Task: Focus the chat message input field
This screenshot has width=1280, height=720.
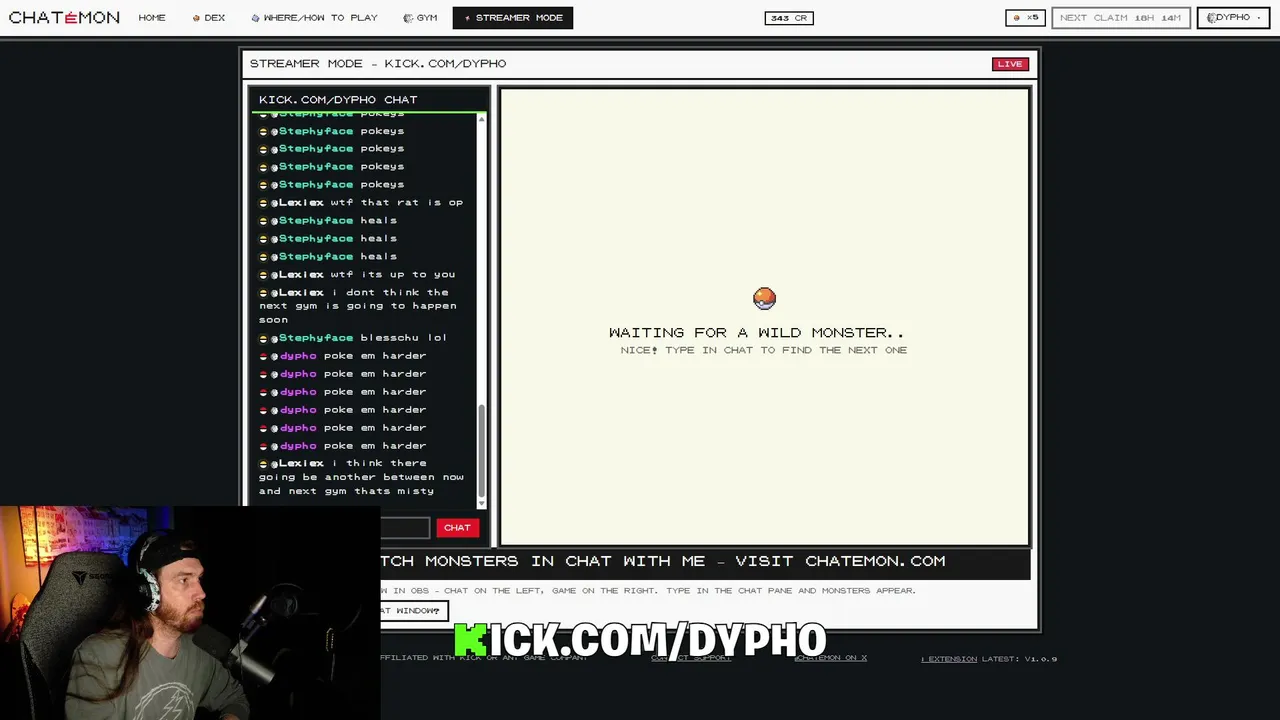Action: (404, 527)
